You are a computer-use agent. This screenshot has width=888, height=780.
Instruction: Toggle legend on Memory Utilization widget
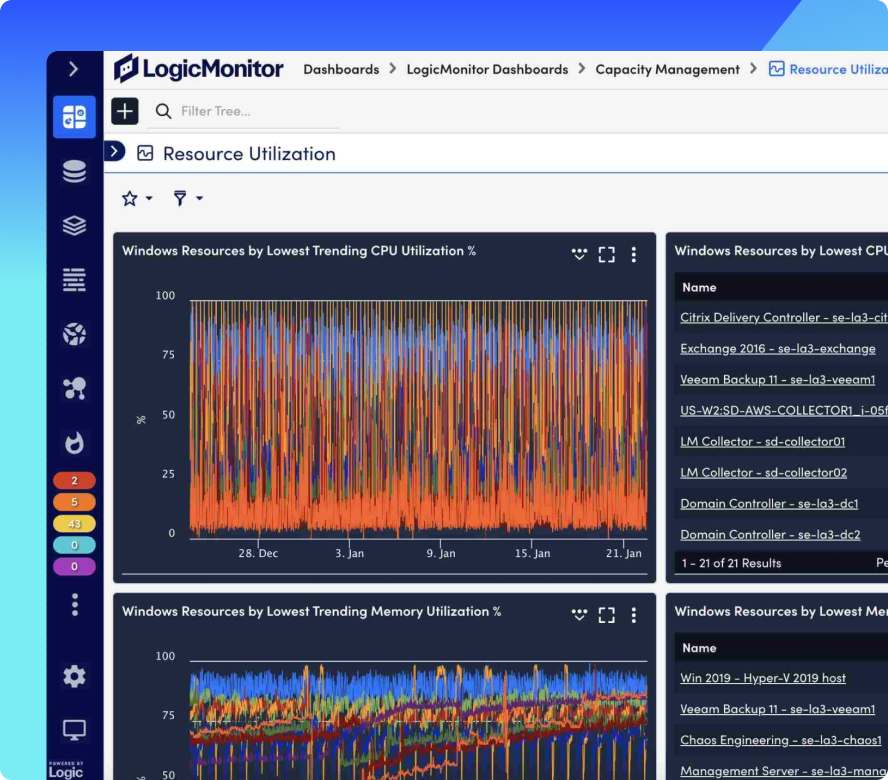579,615
